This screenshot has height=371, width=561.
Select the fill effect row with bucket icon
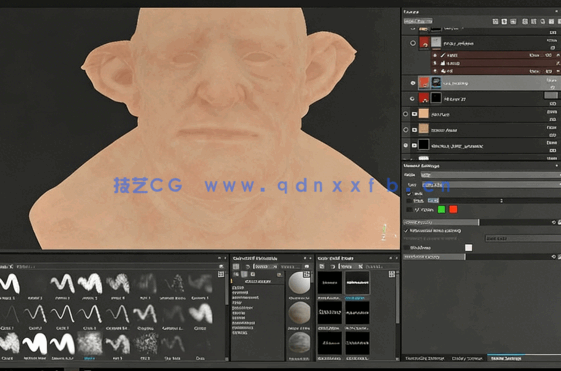point(495,71)
